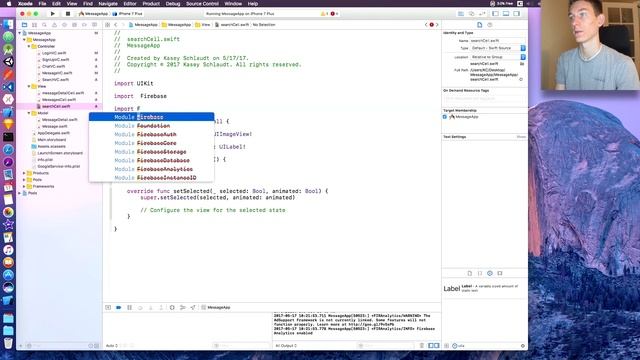The image size is (640, 360).
Task: Toggle MessageApp target membership checkbox
Action: (x=445, y=117)
